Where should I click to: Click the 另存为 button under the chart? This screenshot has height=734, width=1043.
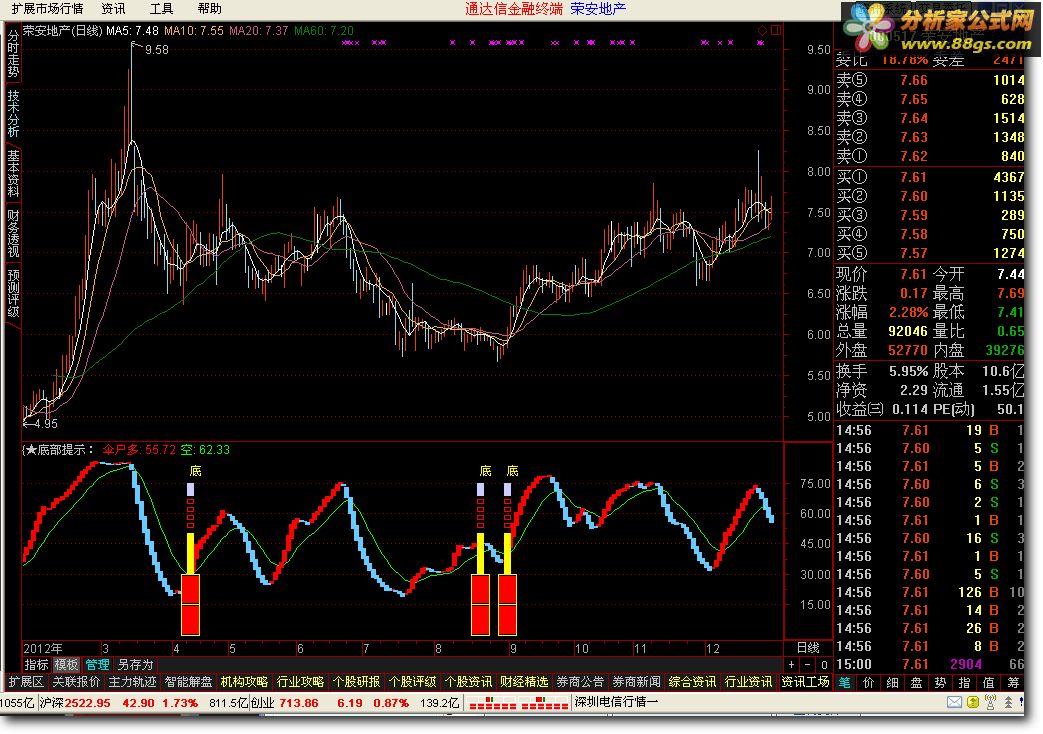(135, 664)
